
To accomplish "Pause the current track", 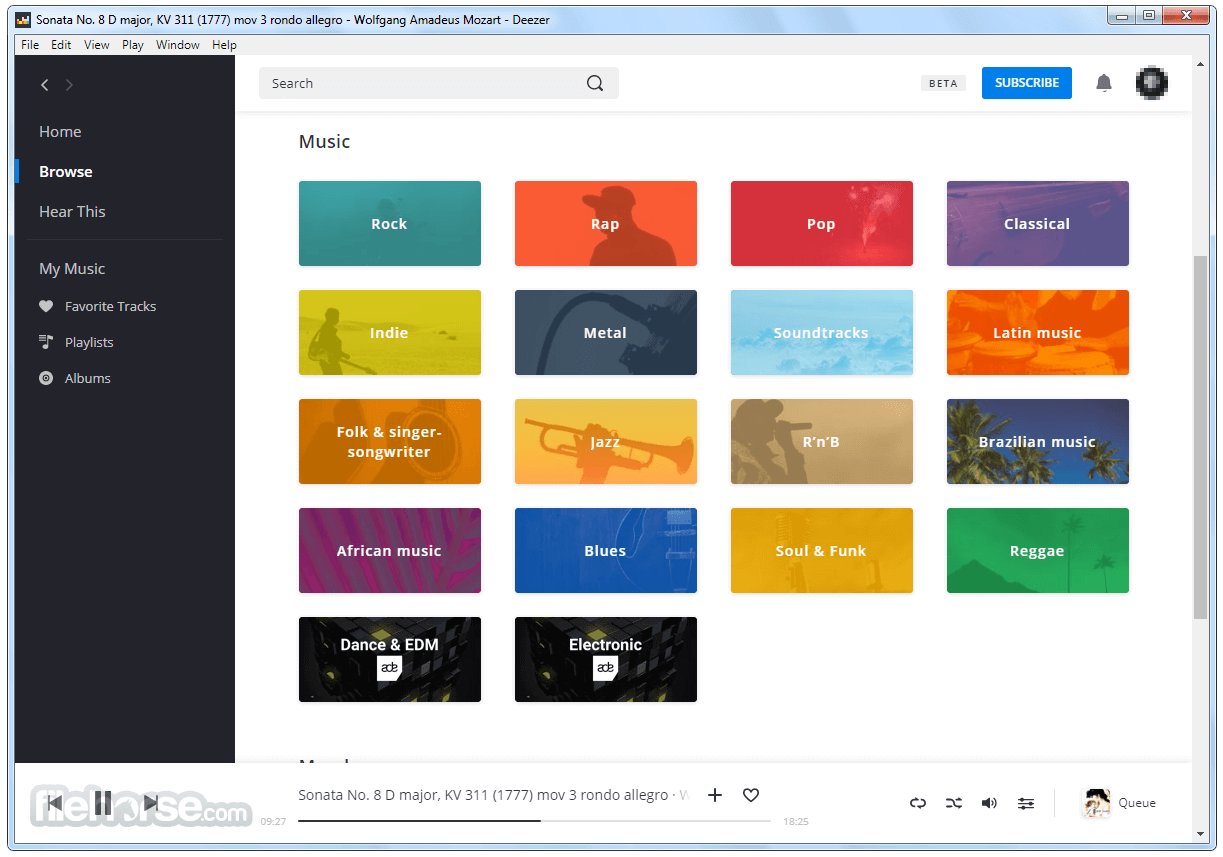I will pyautogui.click(x=103, y=802).
